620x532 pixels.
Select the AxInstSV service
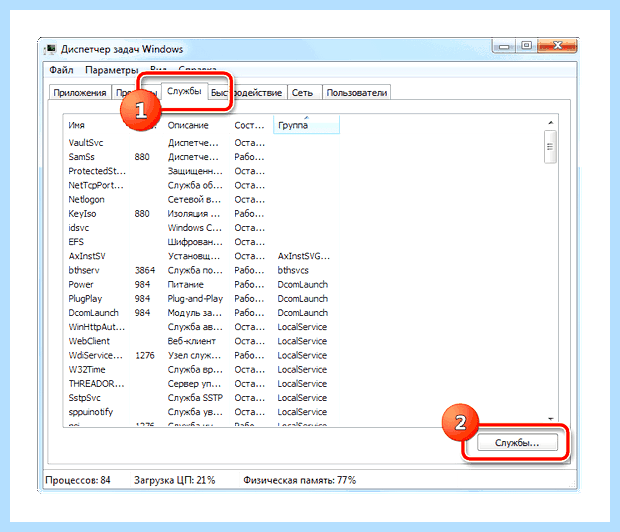point(87,256)
